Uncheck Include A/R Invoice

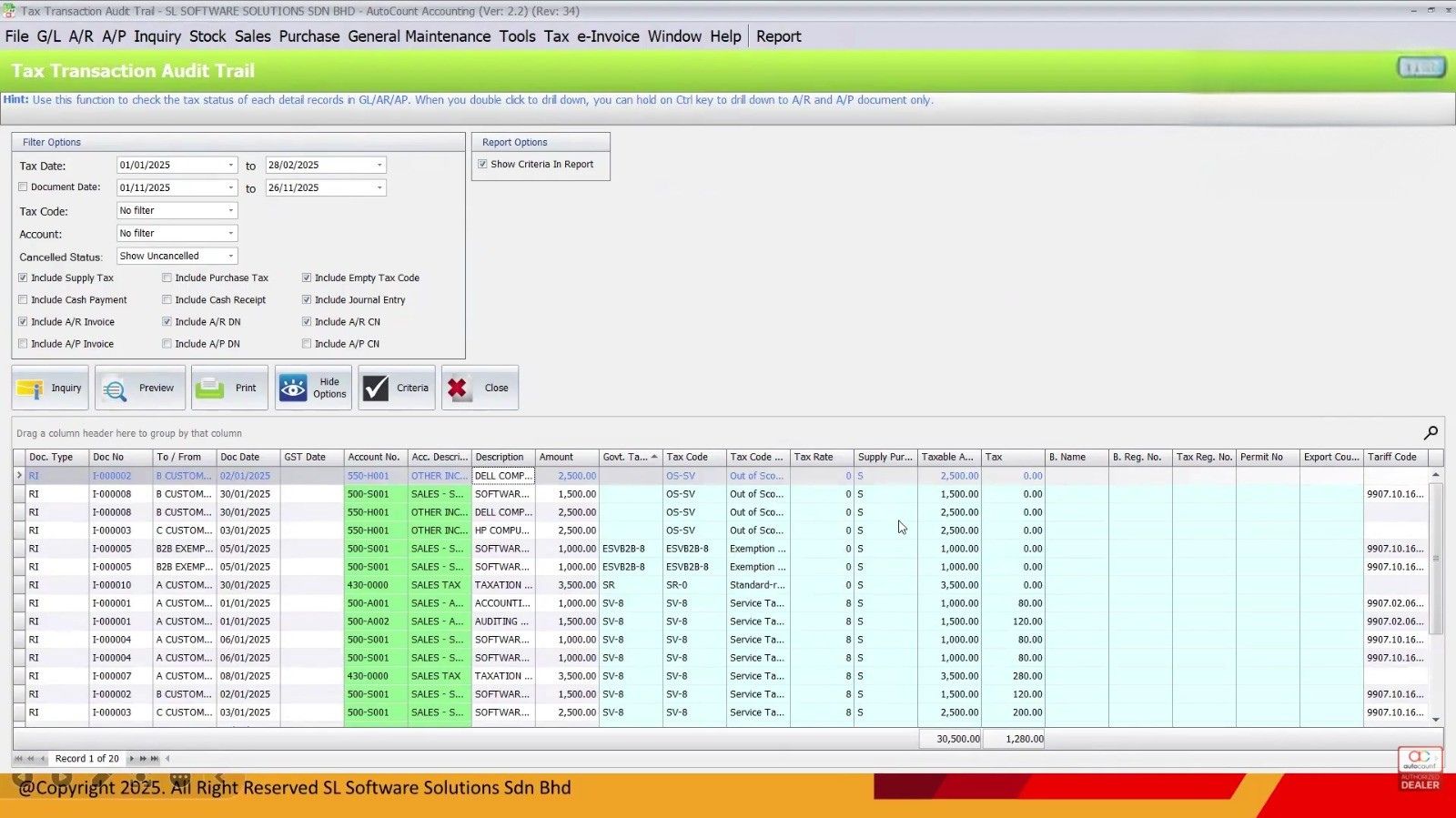click(23, 321)
